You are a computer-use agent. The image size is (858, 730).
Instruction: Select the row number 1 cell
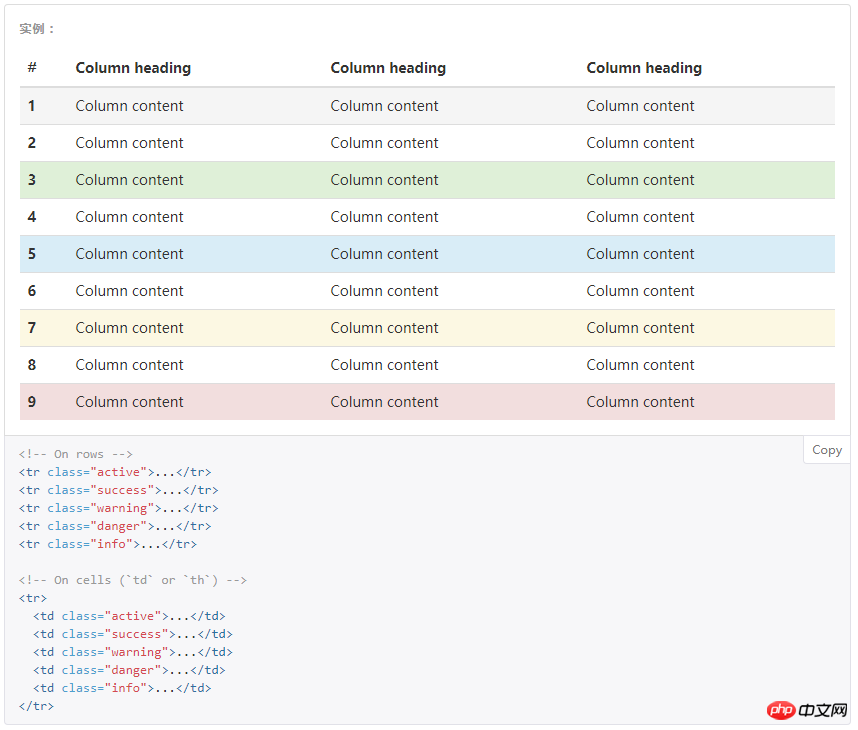32,106
